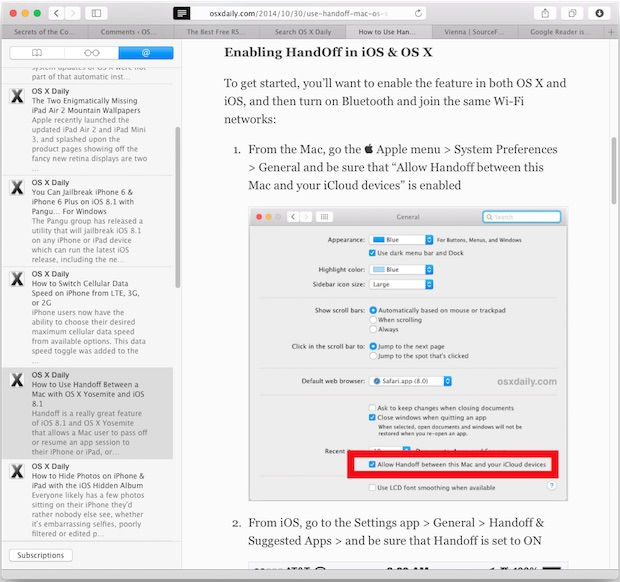Select How to Use Han... tab
The height and width of the screenshot is (582, 620).
389,32
